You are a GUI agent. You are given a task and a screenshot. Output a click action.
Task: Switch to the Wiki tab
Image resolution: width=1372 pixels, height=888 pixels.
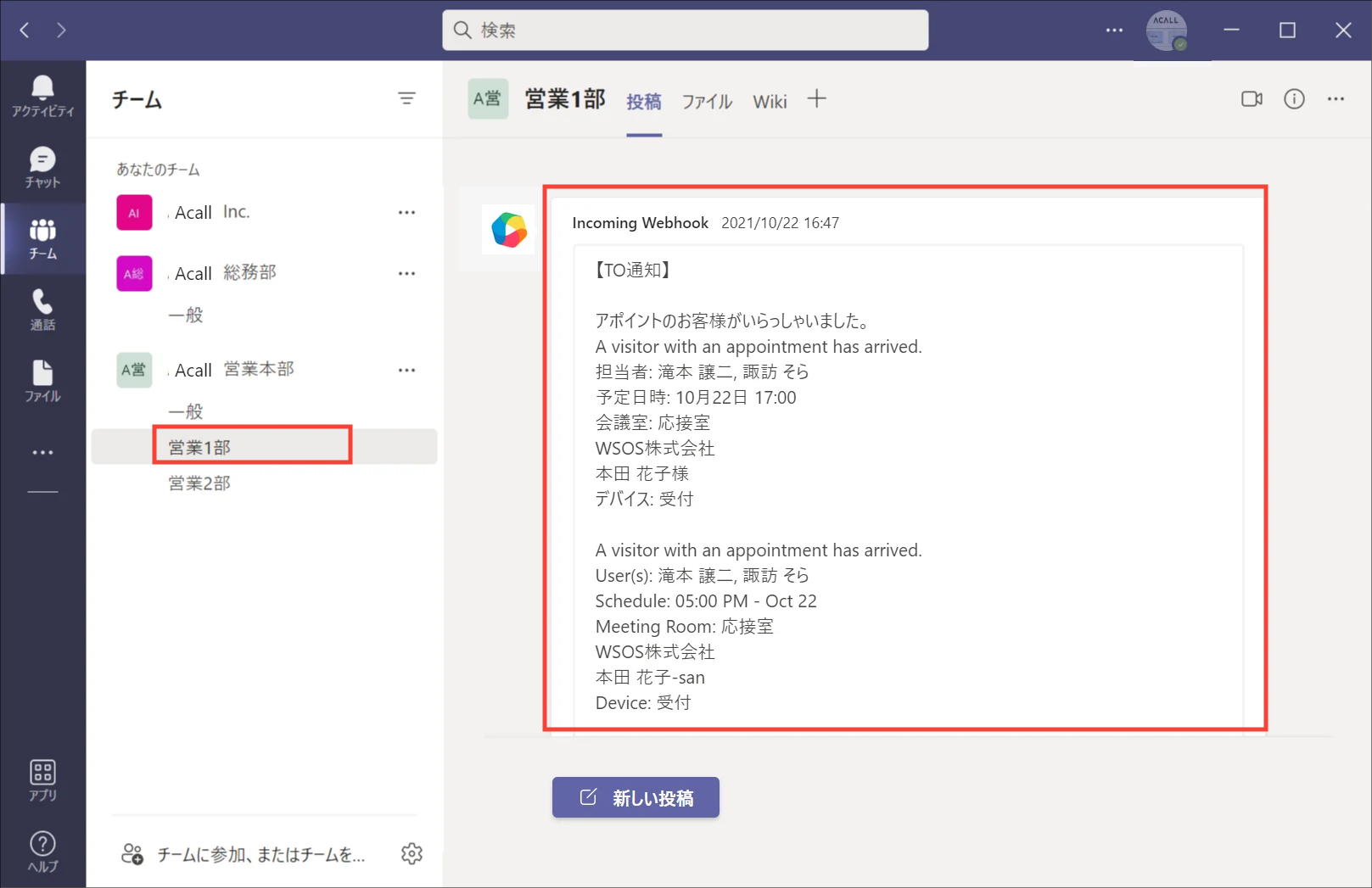(770, 102)
